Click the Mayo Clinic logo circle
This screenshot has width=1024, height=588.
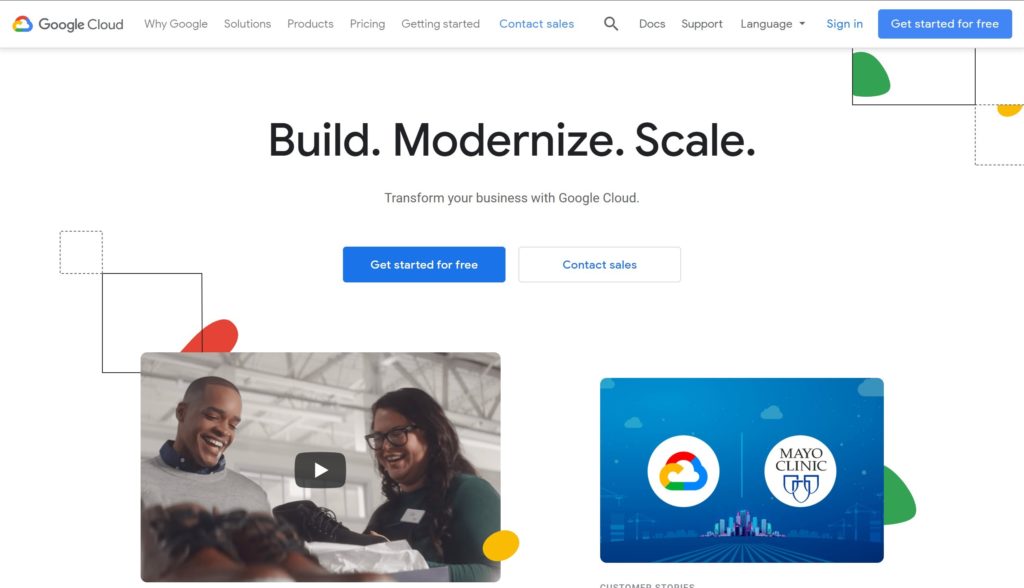pos(801,471)
